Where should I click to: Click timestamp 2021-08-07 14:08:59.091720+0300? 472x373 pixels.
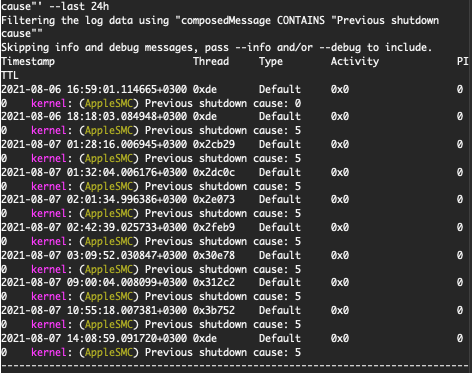click(x=94, y=338)
